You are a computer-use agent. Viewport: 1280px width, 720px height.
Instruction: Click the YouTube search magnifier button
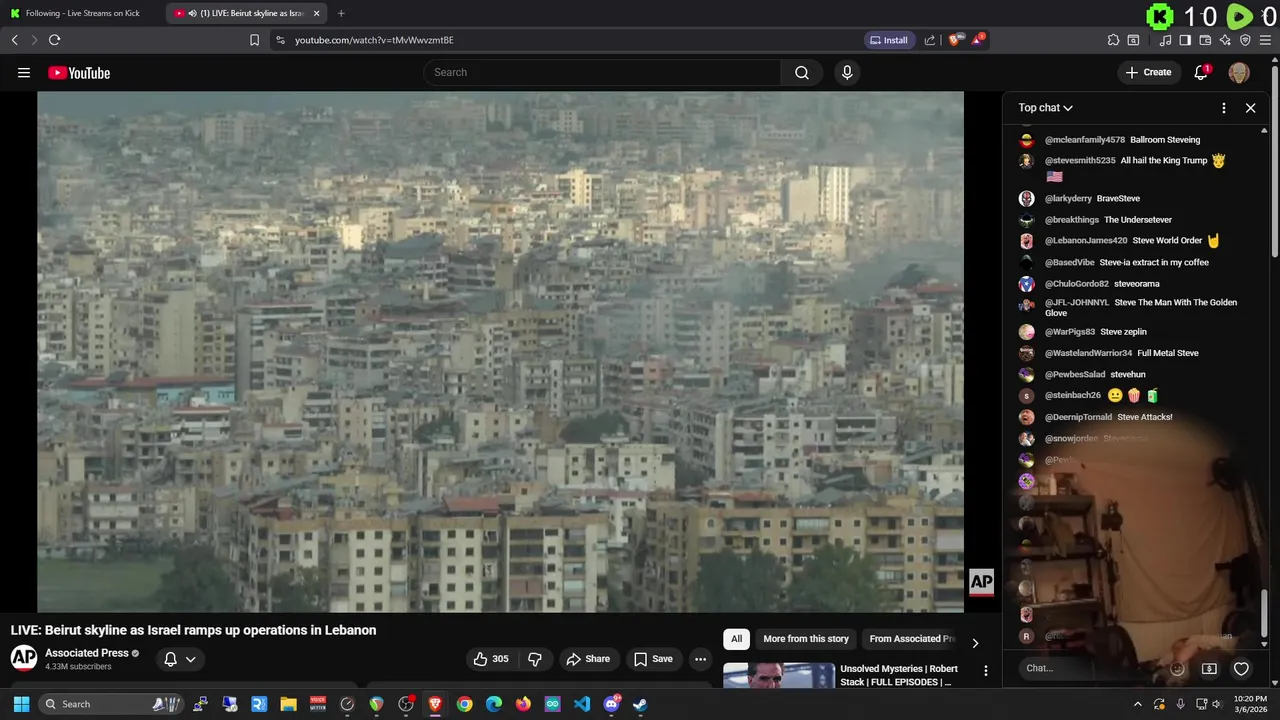point(802,72)
